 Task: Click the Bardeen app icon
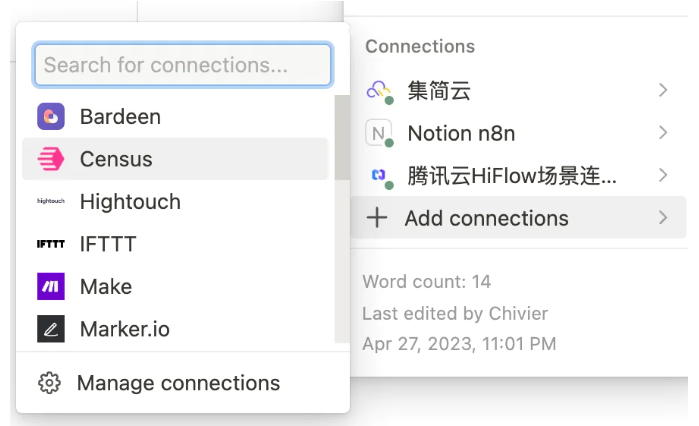click(51, 117)
